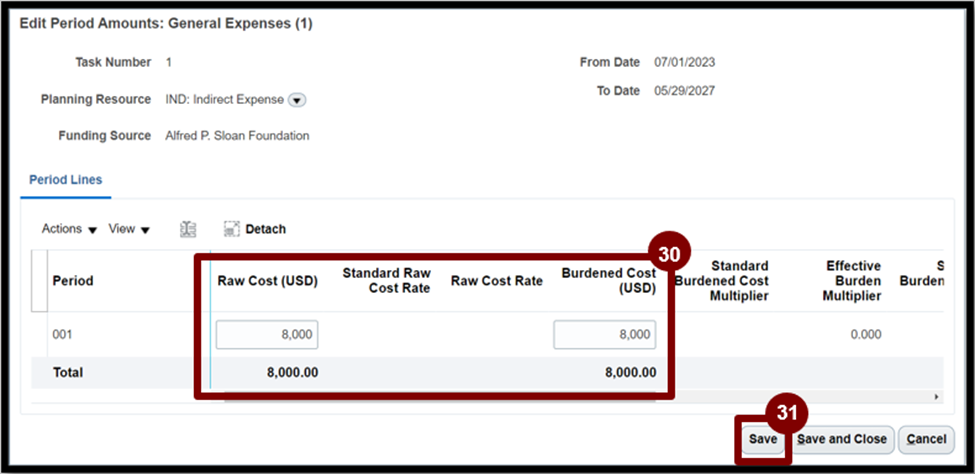
Task: Click the freeze column icon in toolbar
Action: coord(188,229)
